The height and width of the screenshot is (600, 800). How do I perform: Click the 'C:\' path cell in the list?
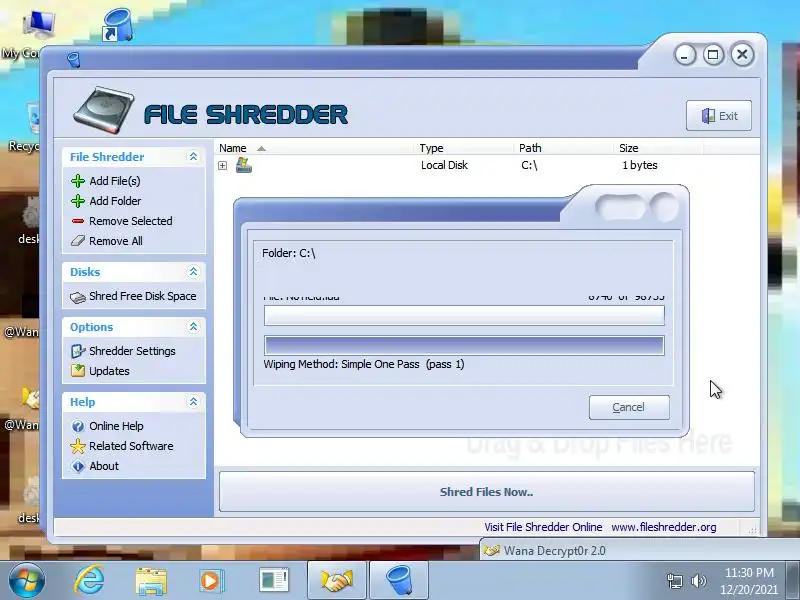point(529,165)
